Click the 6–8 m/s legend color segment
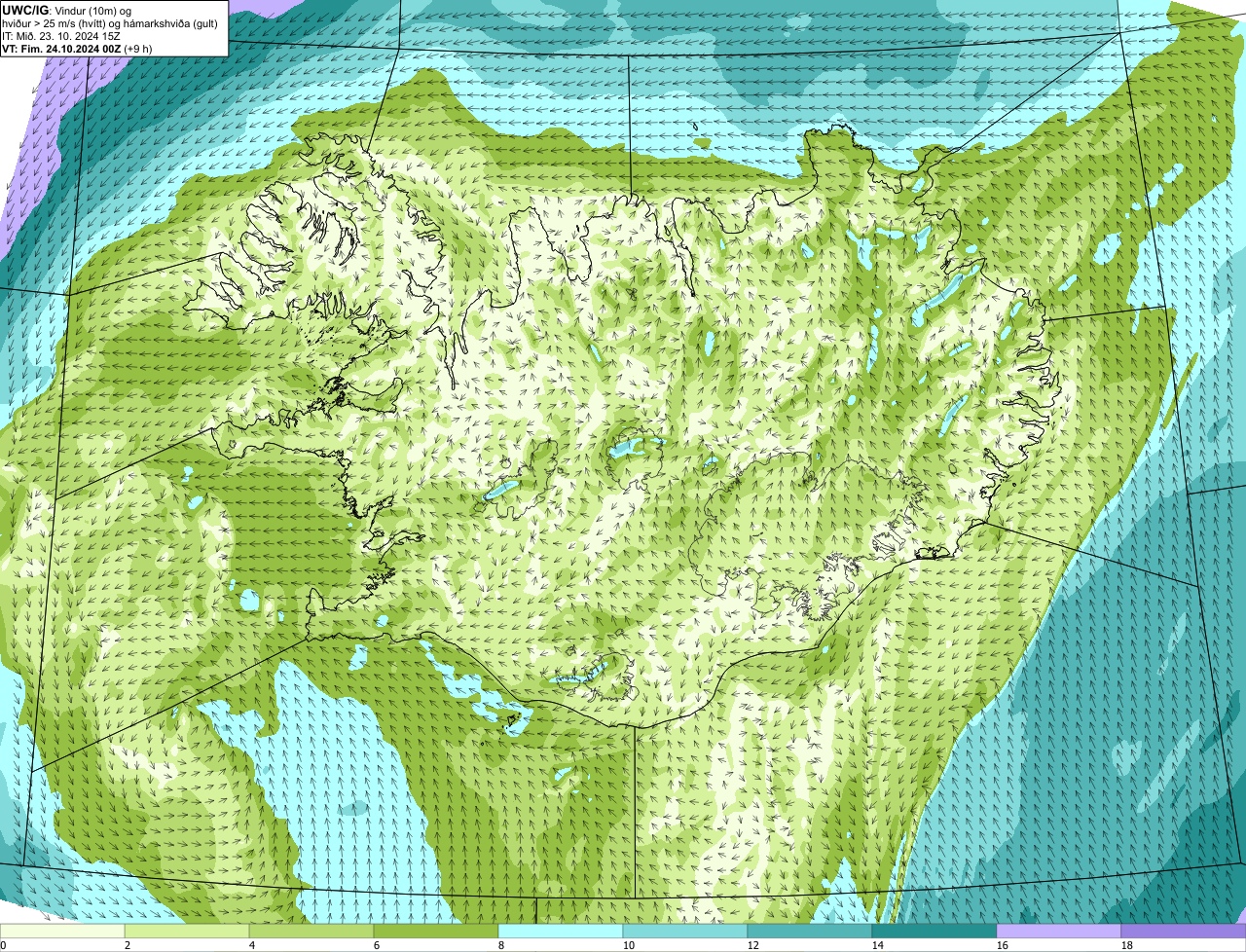Screen dimensions: 1246x952 click(436, 931)
